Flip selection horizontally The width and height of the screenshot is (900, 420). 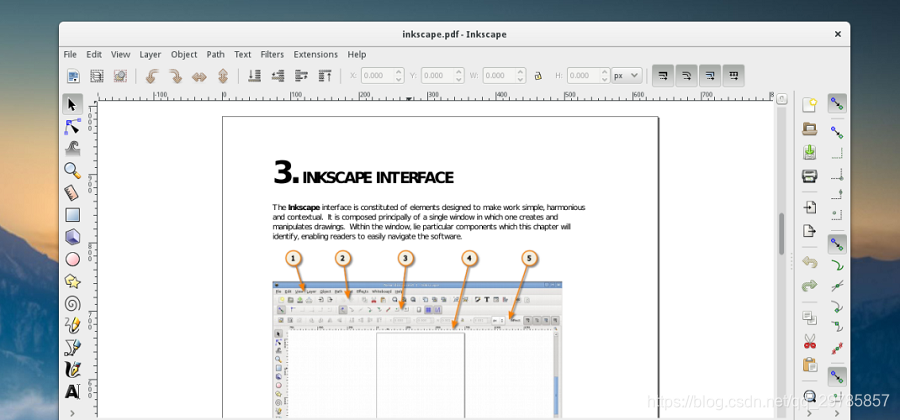[199, 76]
